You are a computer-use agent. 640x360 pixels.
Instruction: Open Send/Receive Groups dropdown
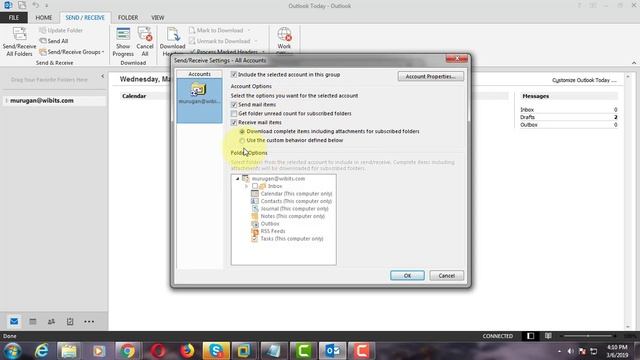[x=72, y=52]
